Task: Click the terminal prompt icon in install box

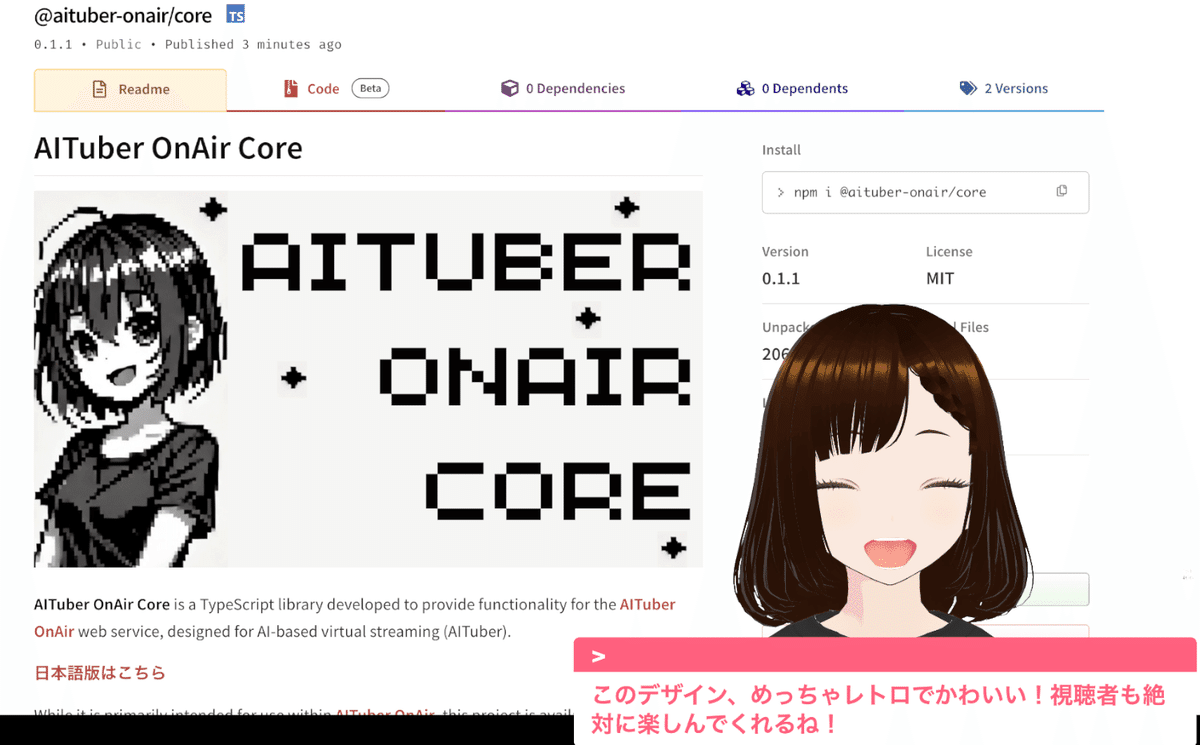Action: [779, 192]
